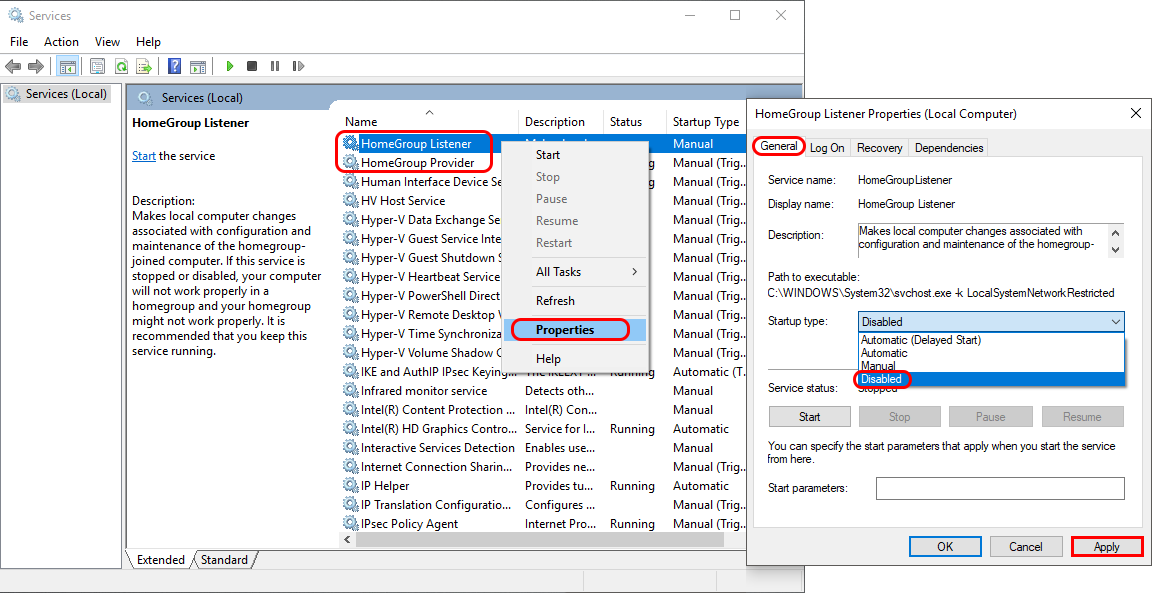Toggle Show/Hide Console Tree toolbar icon
Screen dimensions: 1152x593
(x=68, y=66)
